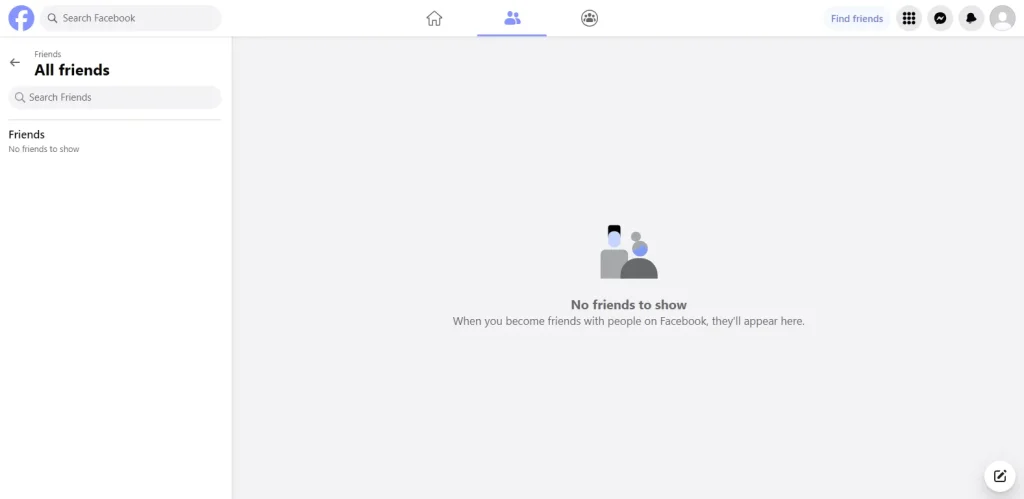The height and width of the screenshot is (499, 1024).
Task: Click the Friends section label in sidebar
Action: click(27, 135)
